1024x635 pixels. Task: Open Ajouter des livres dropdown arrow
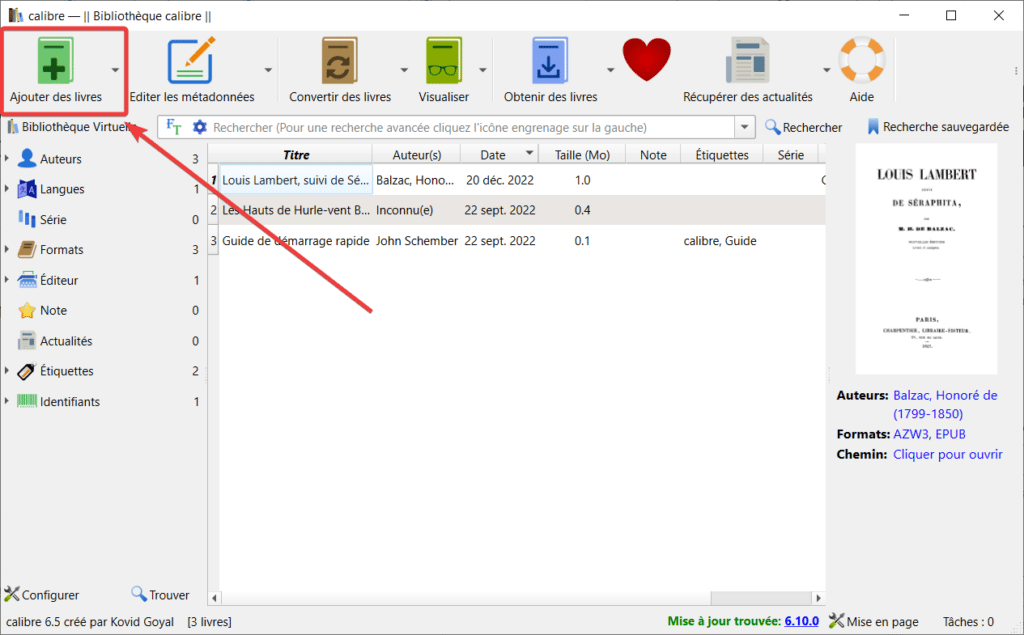pos(115,70)
